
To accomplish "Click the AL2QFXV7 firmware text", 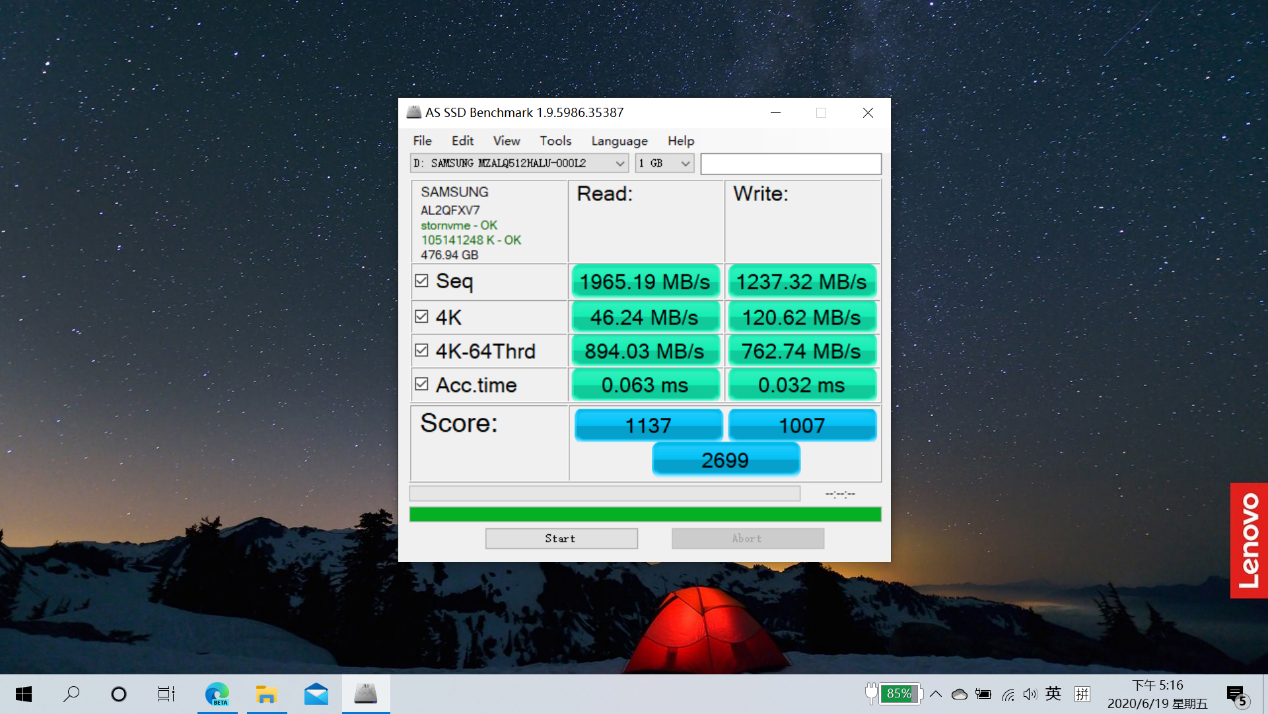I will tap(450, 210).
